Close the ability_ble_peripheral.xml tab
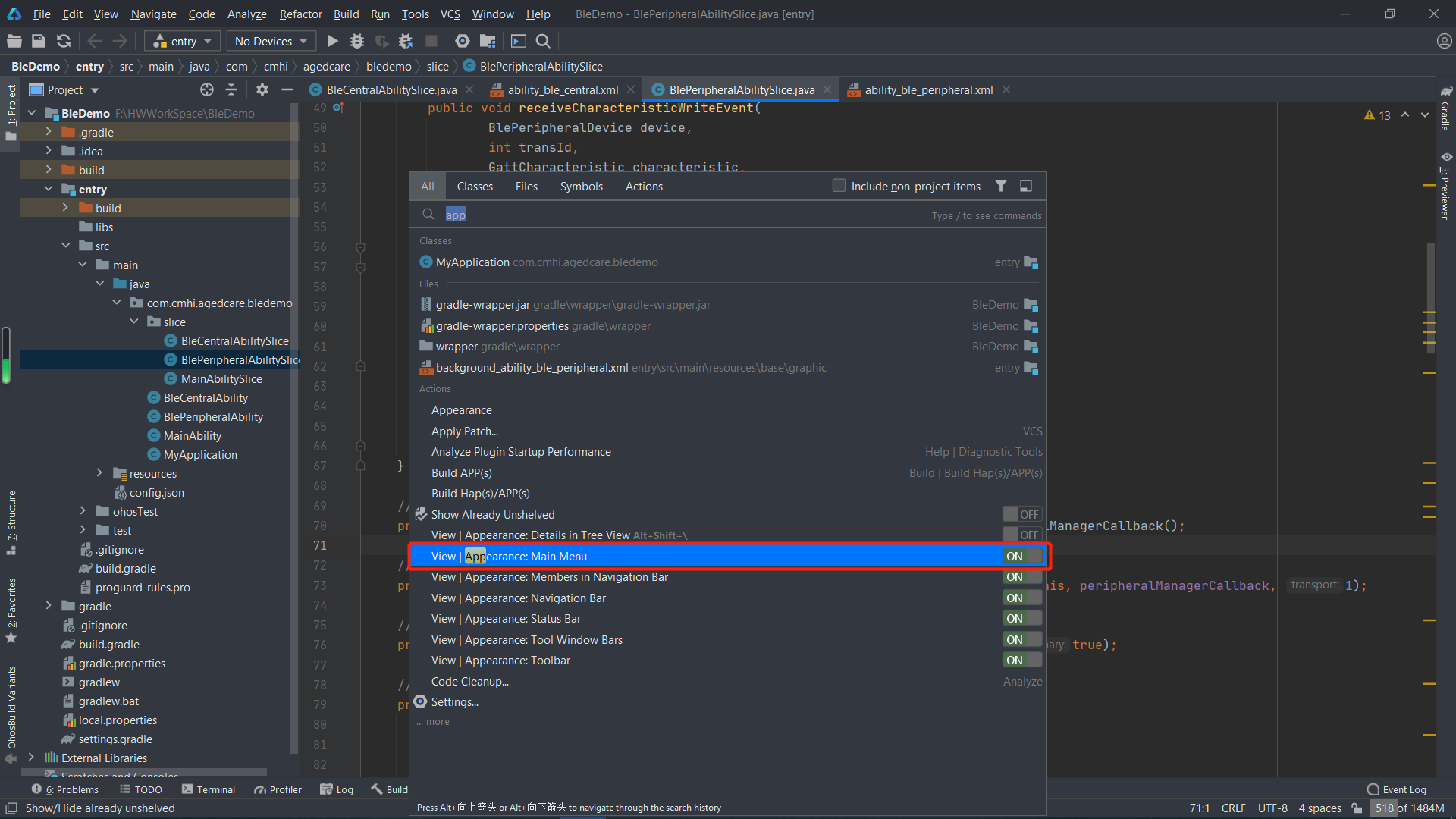This screenshot has width=1456, height=819. [x=1006, y=89]
